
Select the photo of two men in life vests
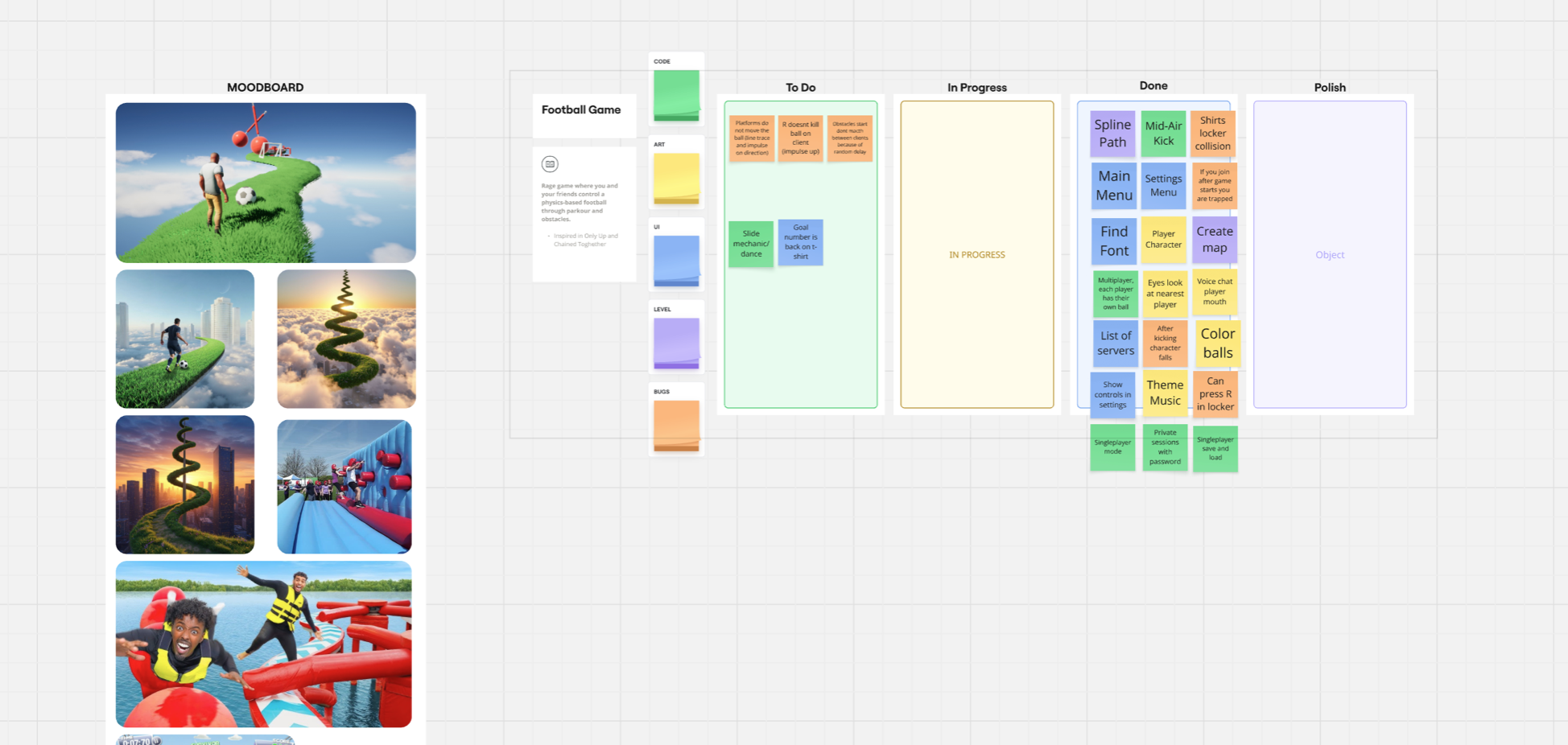point(264,644)
